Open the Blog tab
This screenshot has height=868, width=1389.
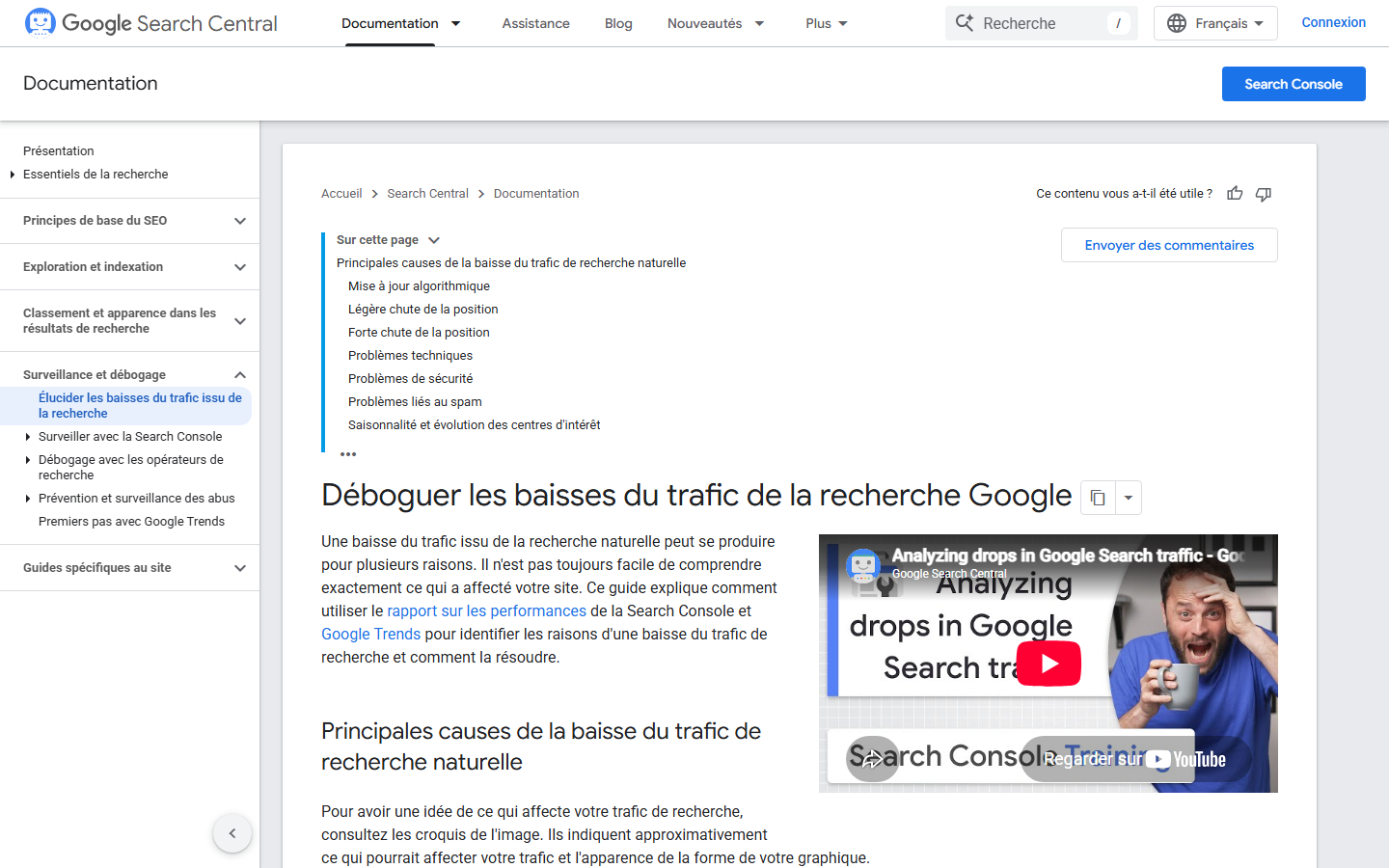coord(618,23)
